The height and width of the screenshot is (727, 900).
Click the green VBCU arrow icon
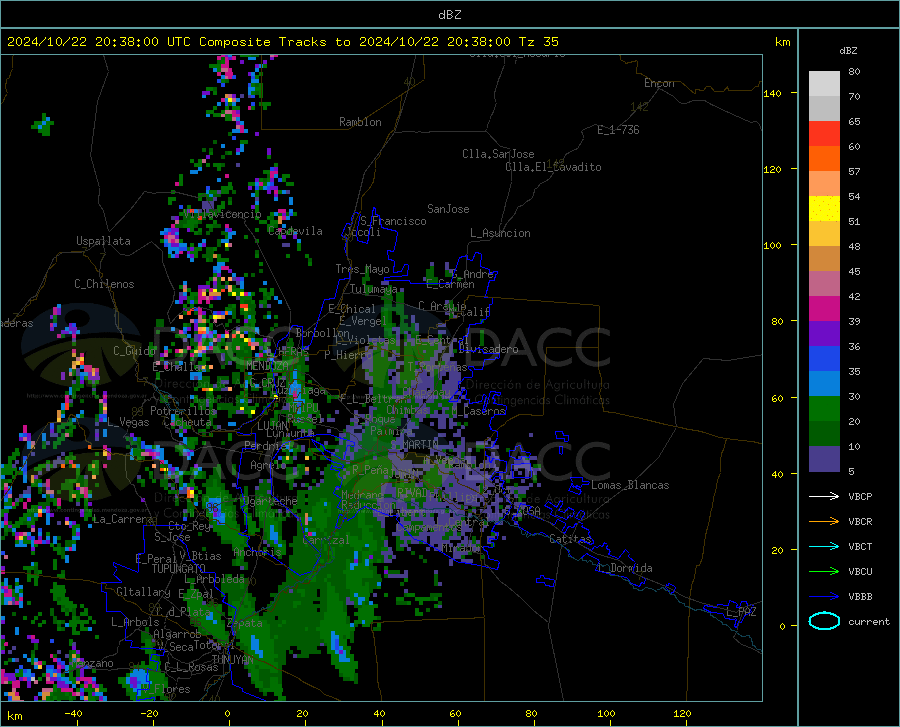tap(824, 571)
